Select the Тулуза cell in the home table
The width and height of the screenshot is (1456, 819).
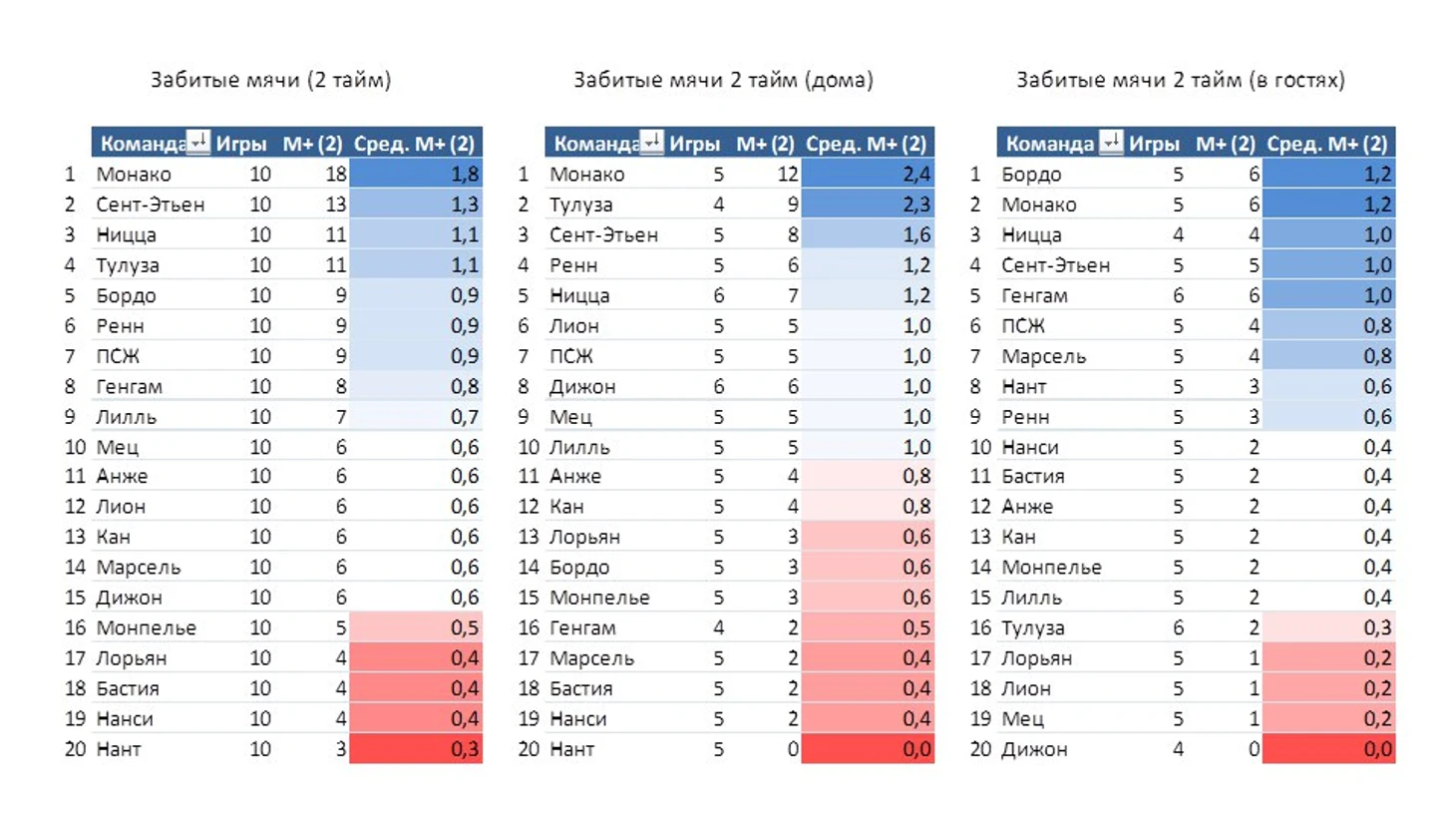(580, 205)
